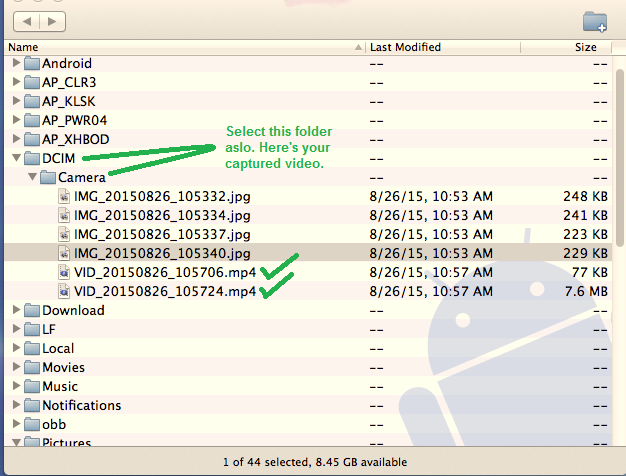Click the Android folder icon
Screen dimensions: 626x476
(31, 63)
